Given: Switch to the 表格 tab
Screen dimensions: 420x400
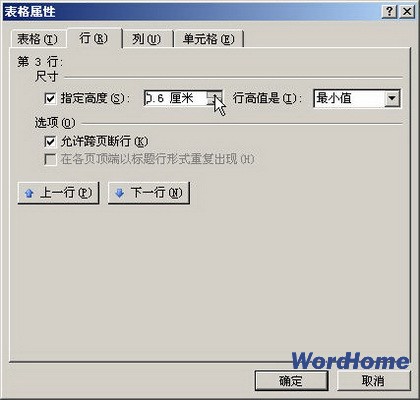Looking at the screenshot, I should [37, 39].
